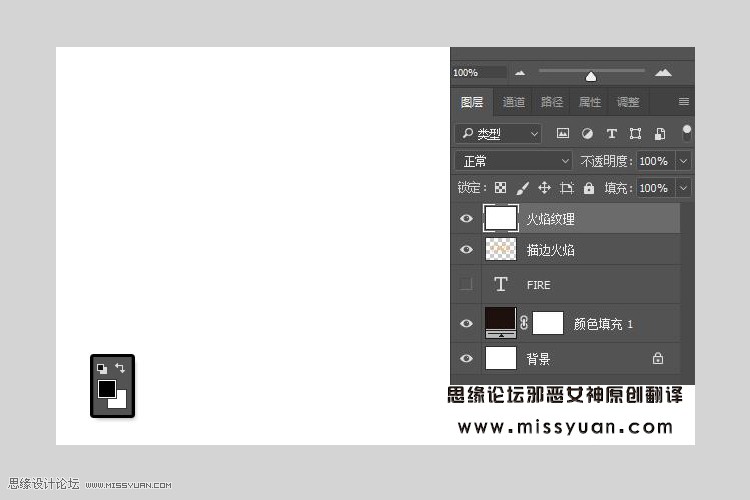The height and width of the screenshot is (500, 750).
Task: Hide the 颜色填充 1 layer eye
Action: (466, 323)
